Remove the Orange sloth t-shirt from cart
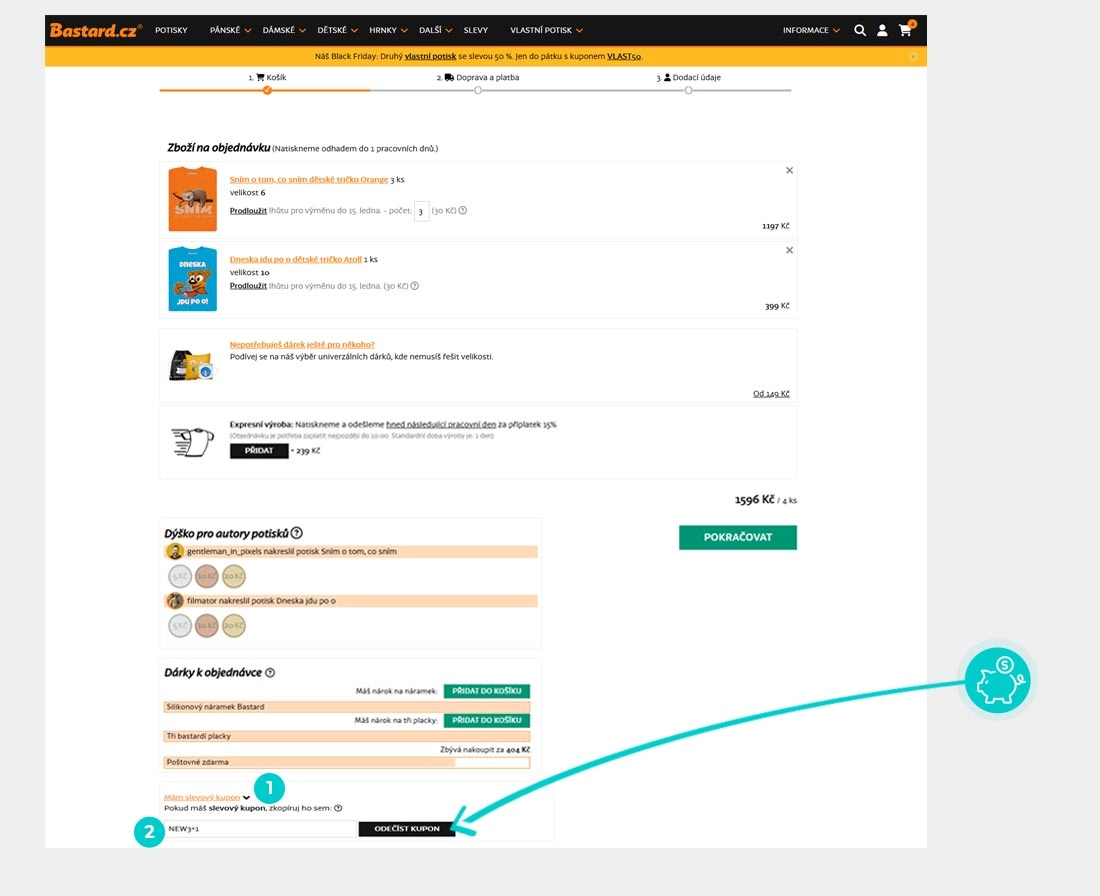1100x896 pixels. coord(789,171)
